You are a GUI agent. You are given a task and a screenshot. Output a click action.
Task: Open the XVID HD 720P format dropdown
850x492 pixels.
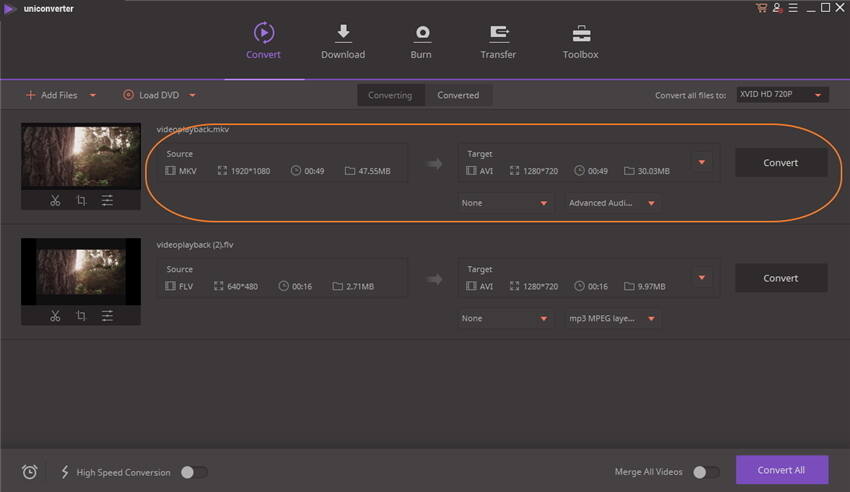tap(782, 95)
